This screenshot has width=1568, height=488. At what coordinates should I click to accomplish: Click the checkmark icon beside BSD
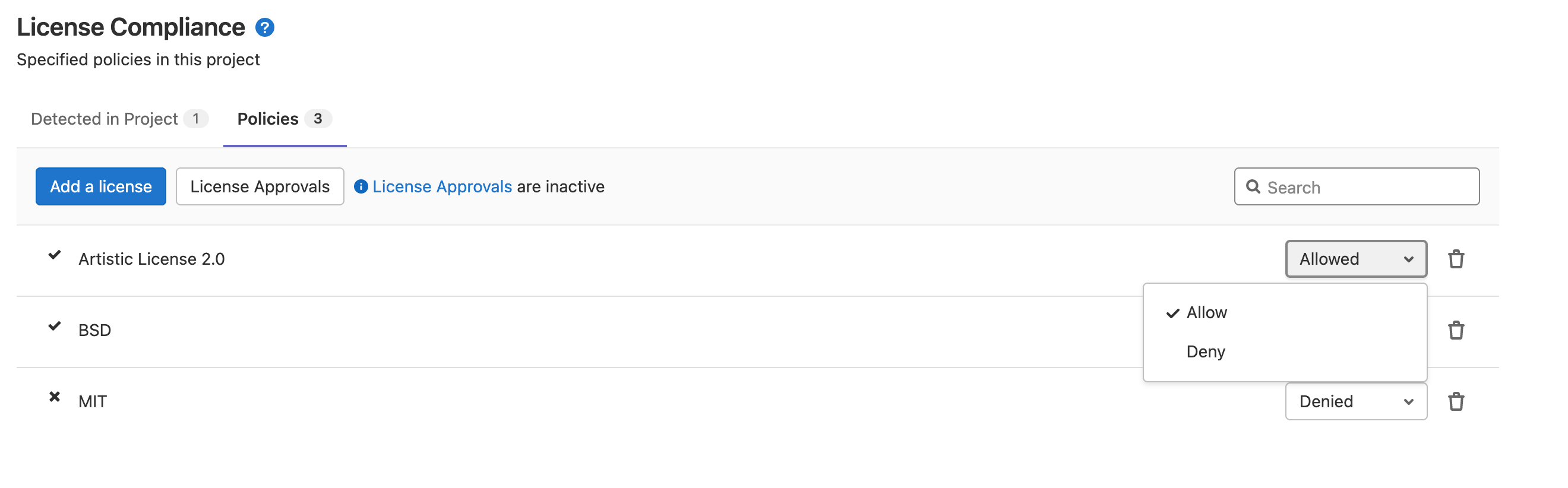click(55, 326)
